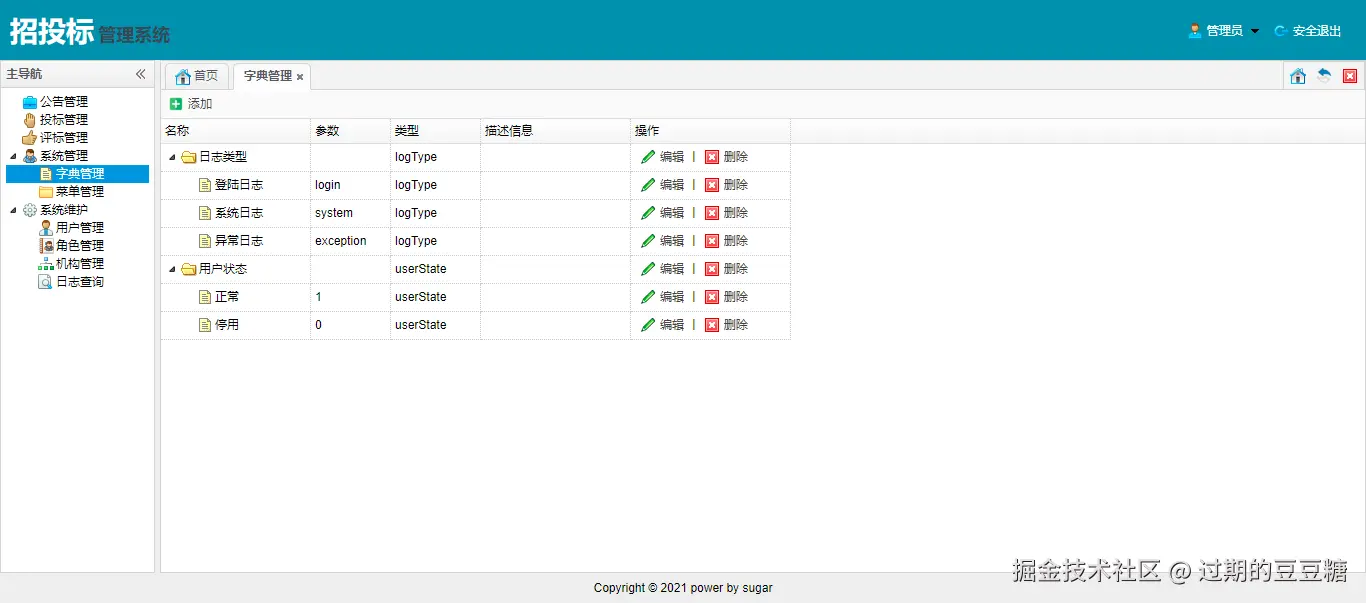Open the 管理员 dropdown arrow
Viewport: 1366px width, 603px height.
tap(1255, 31)
